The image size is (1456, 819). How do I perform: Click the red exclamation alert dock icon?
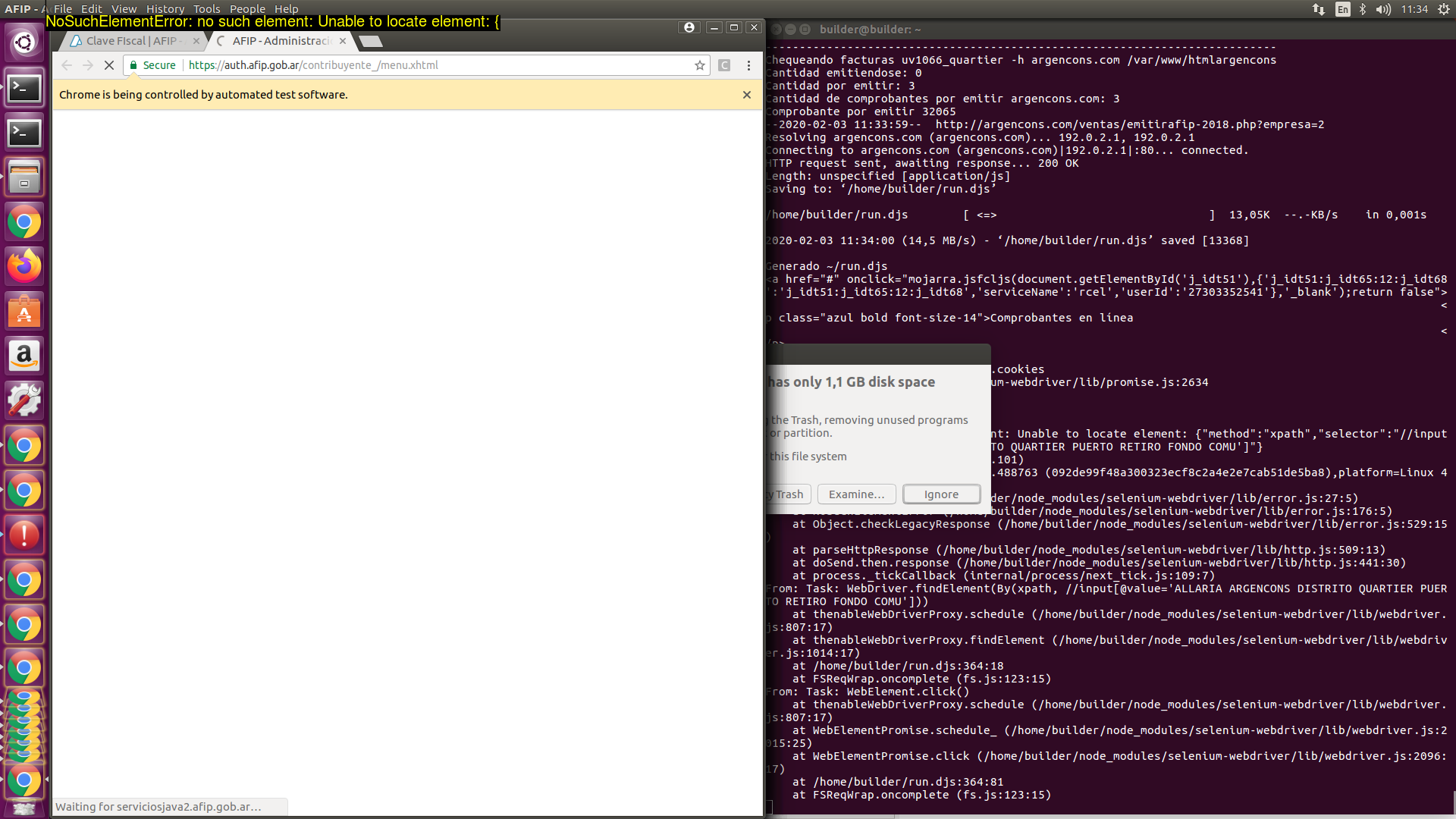click(x=24, y=535)
